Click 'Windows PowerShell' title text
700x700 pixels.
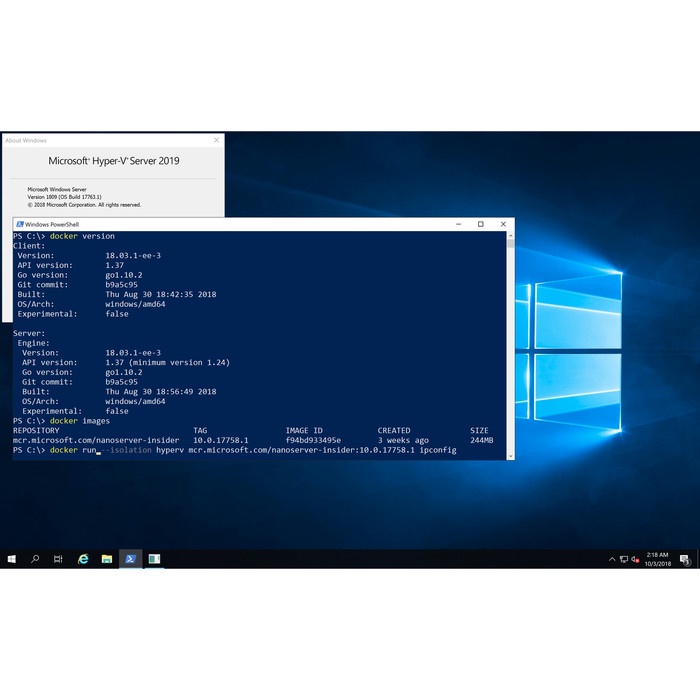52,225
